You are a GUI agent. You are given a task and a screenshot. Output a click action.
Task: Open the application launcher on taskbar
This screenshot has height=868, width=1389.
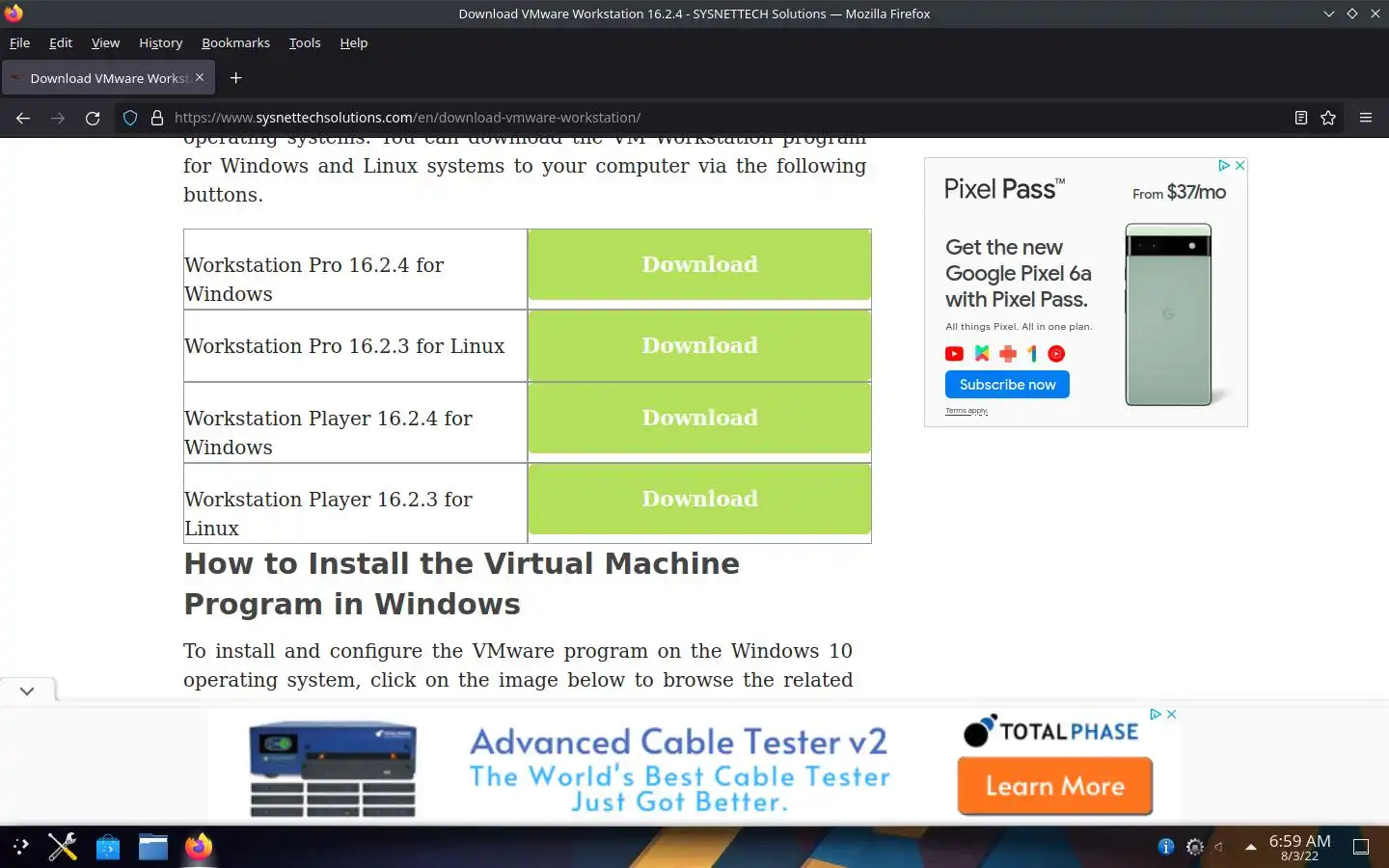21,847
